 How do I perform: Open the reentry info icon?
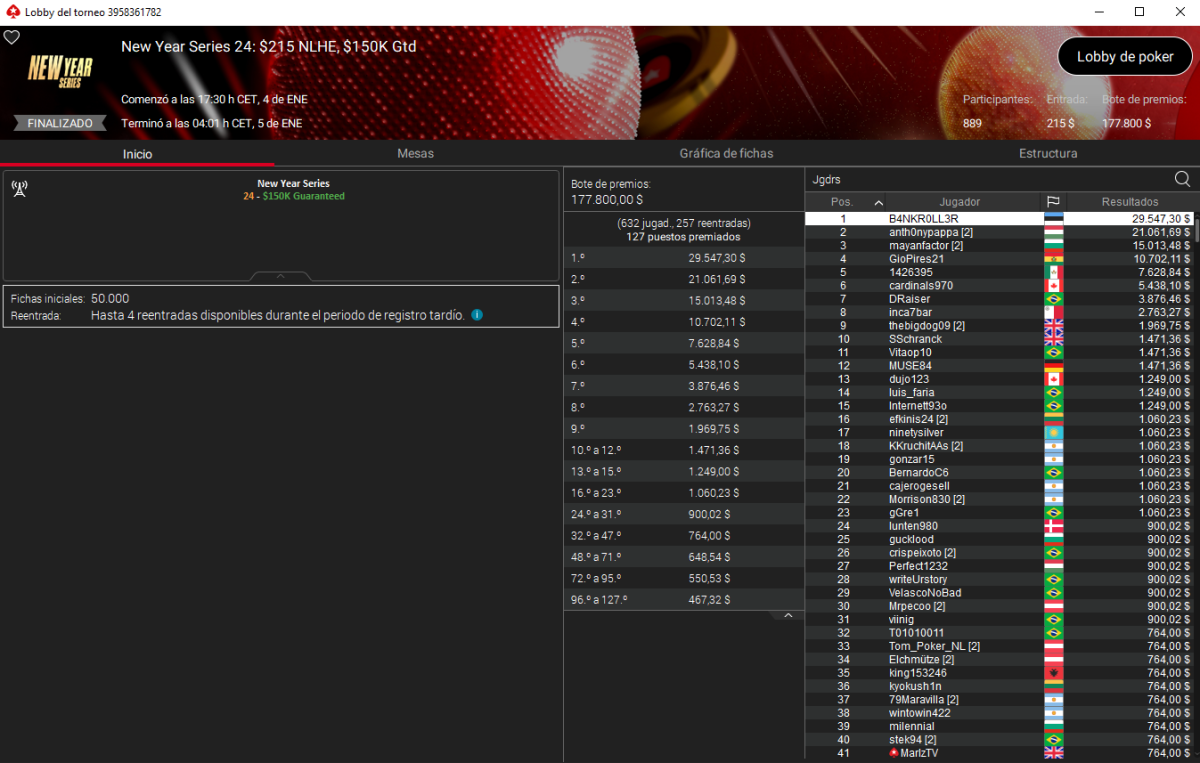click(x=477, y=315)
